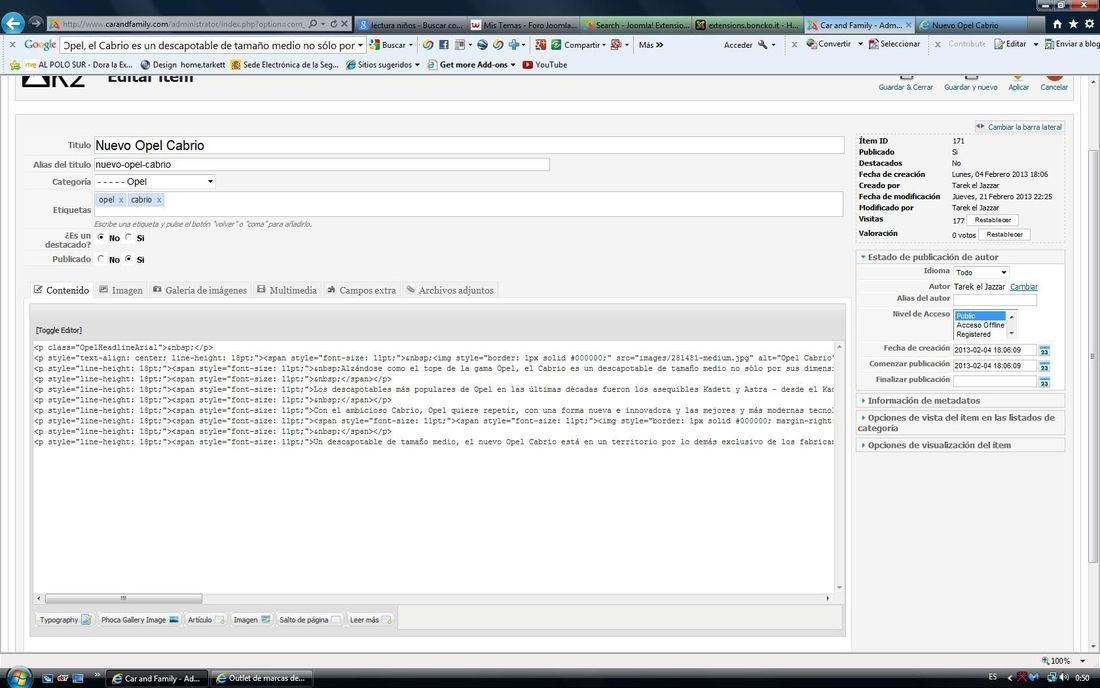Click the Typography editor button

(65, 620)
